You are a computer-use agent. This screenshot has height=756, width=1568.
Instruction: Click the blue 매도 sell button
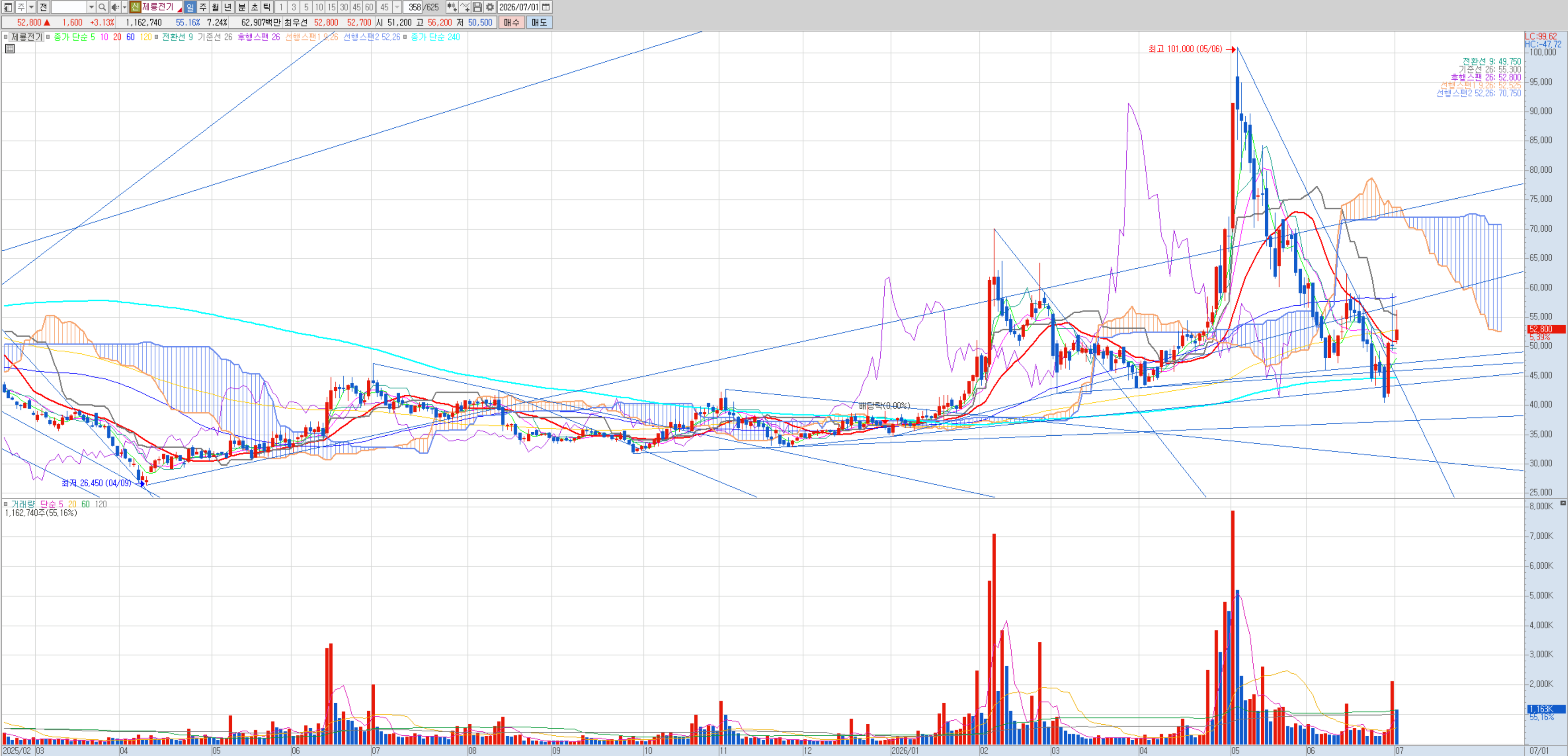539,22
